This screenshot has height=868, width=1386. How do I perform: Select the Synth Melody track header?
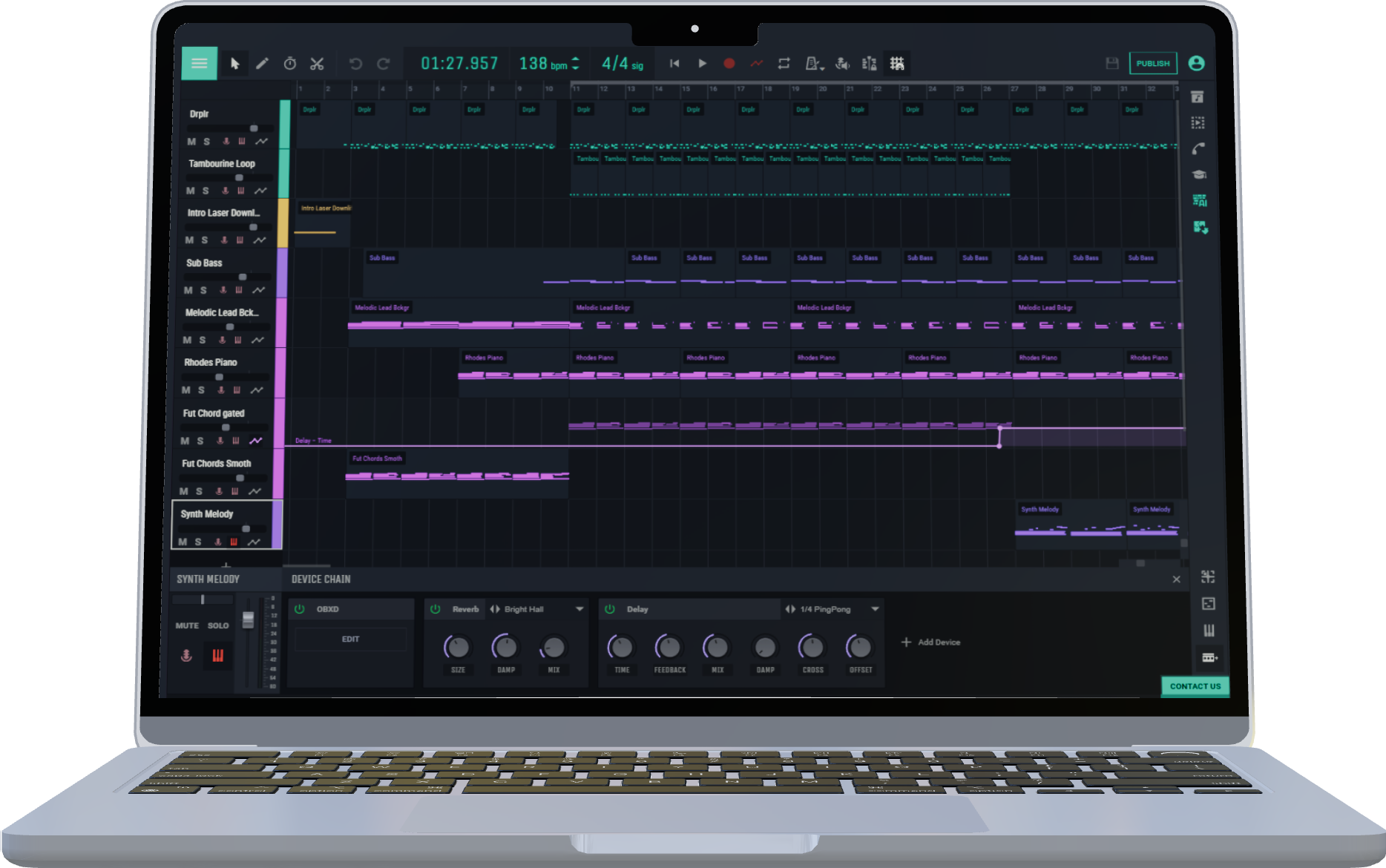click(x=226, y=525)
